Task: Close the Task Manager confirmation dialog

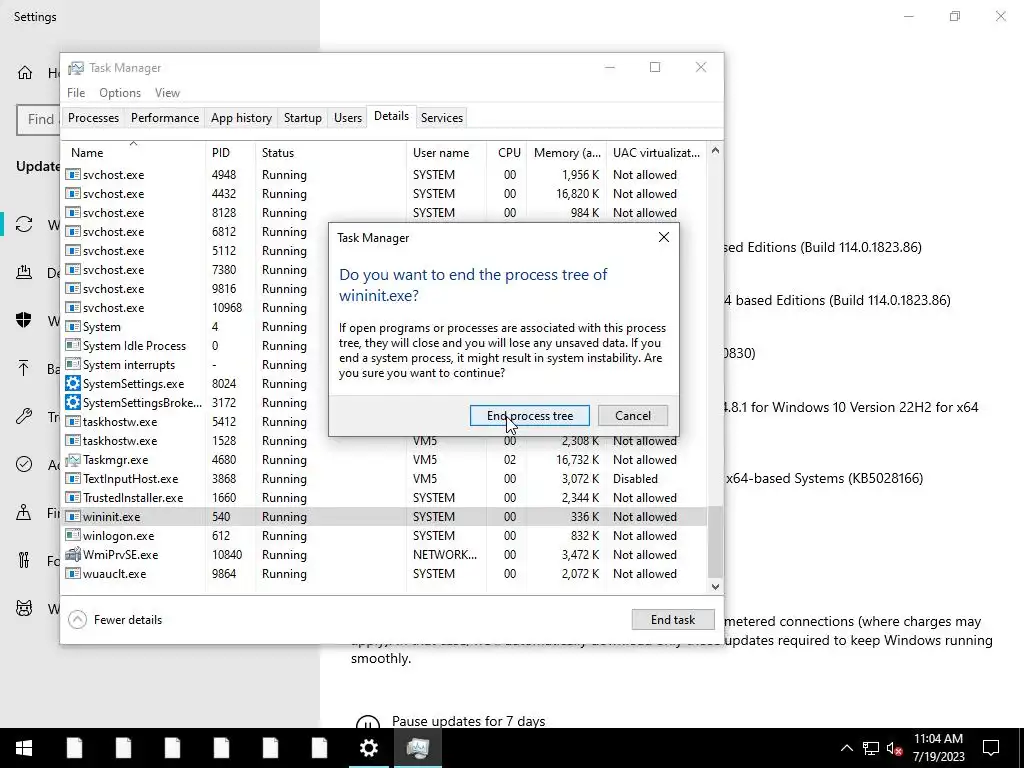Action: (x=664, y=237)
